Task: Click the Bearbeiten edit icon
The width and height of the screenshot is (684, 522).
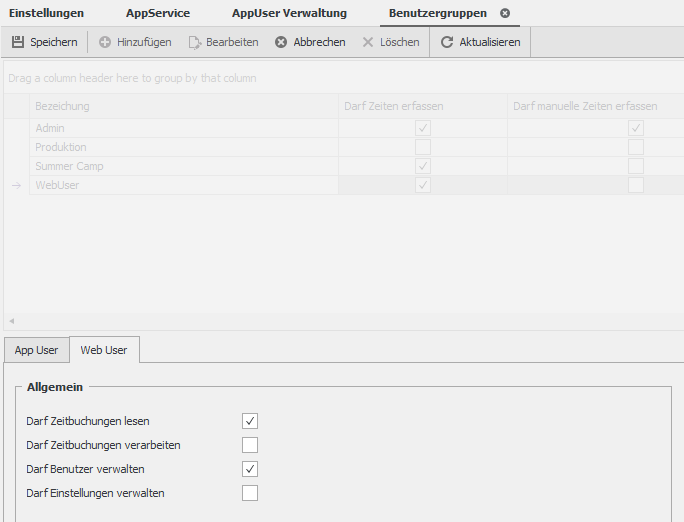Action: (x=195, y=42)
